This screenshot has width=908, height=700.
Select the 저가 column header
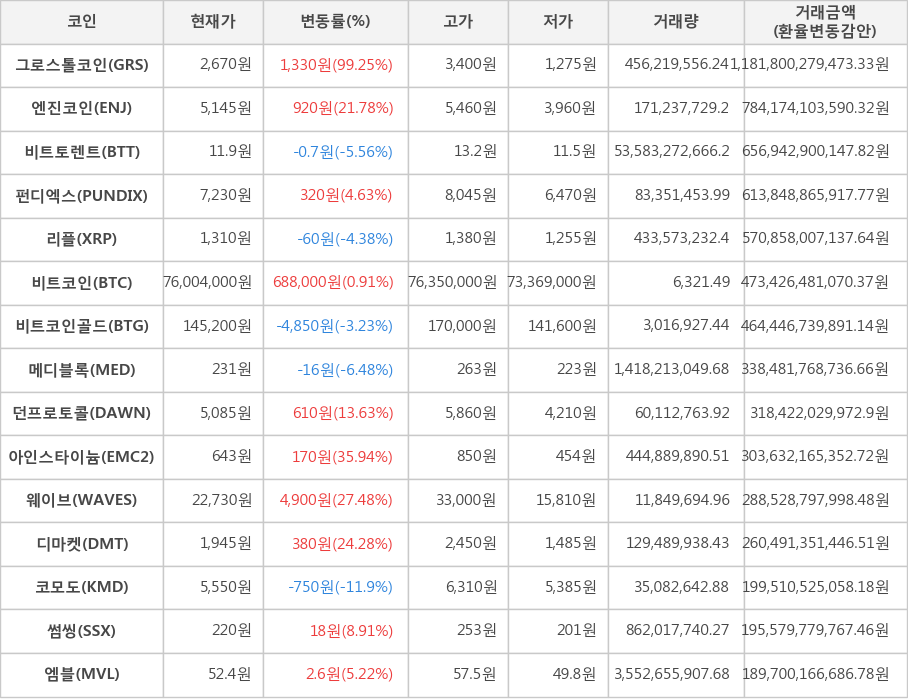click(558, 21)
